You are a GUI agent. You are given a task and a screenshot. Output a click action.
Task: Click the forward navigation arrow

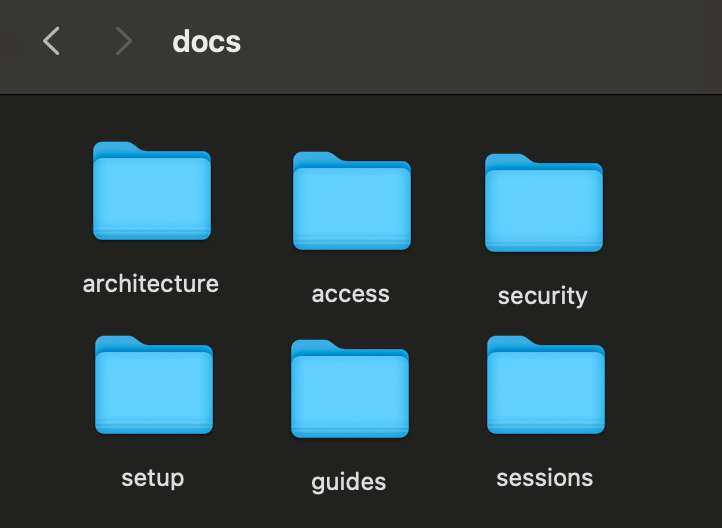point(123,41)
